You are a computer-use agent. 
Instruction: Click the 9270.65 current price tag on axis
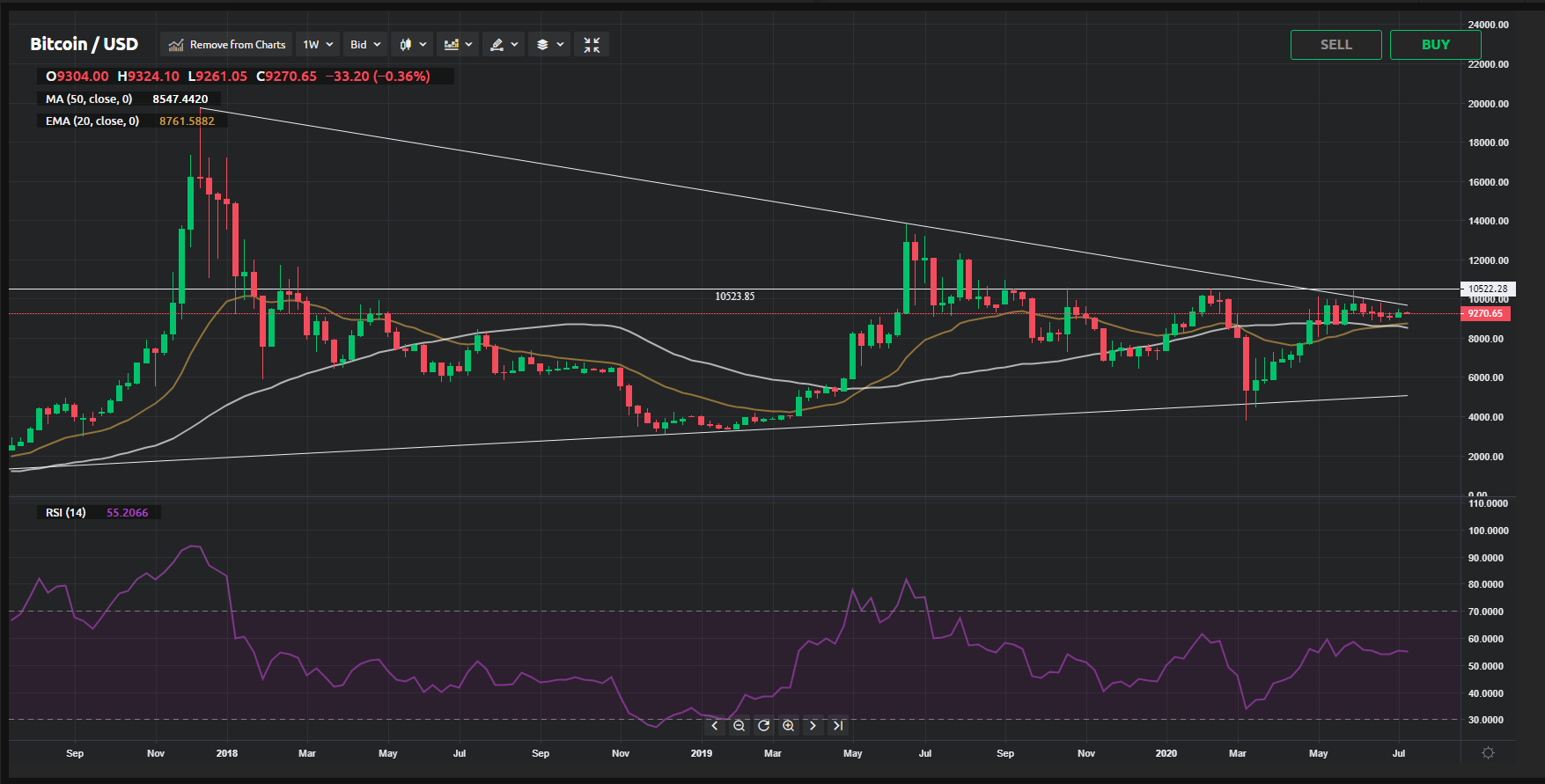(1486, 313)
